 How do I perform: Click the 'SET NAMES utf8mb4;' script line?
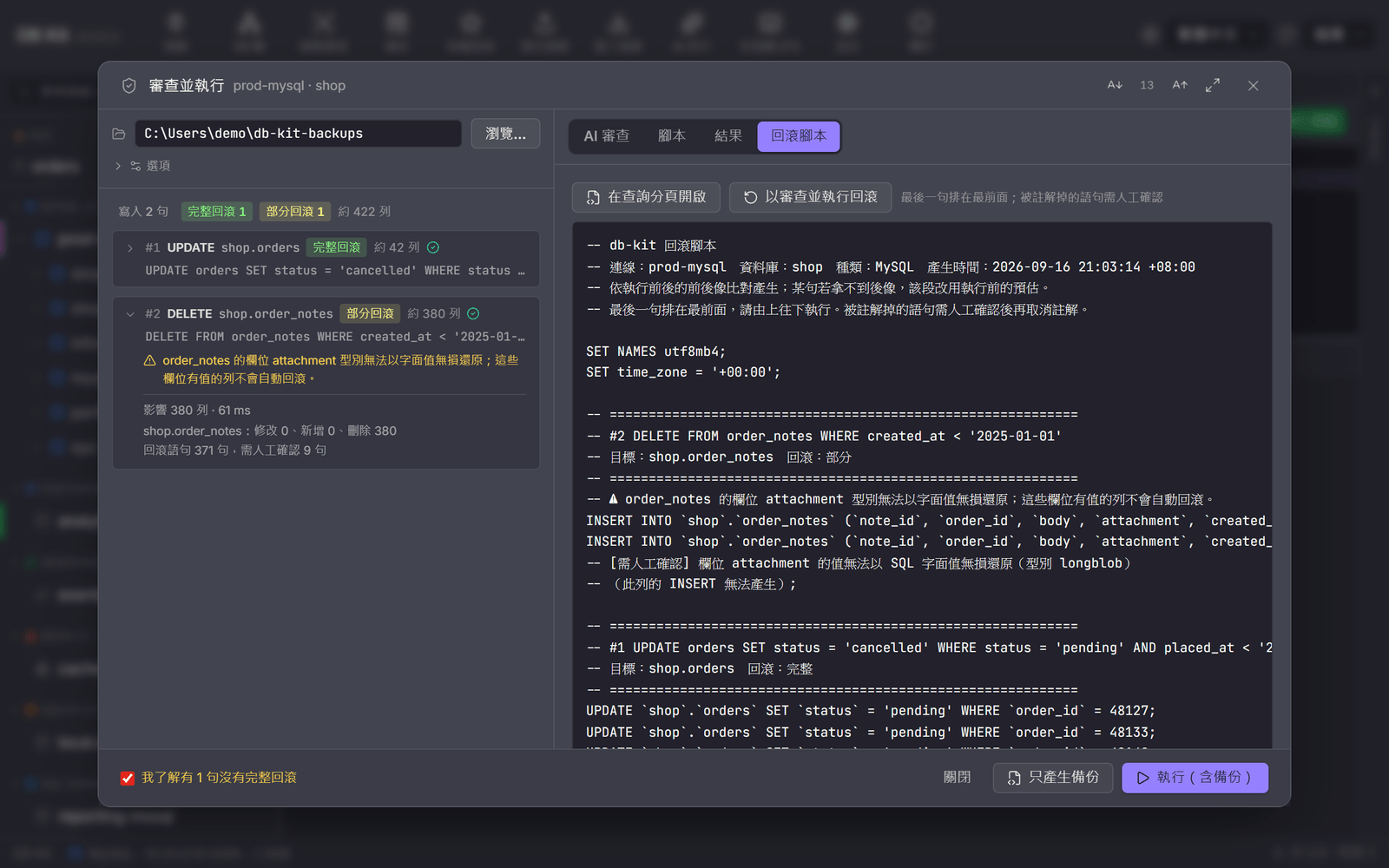[655, 352]
